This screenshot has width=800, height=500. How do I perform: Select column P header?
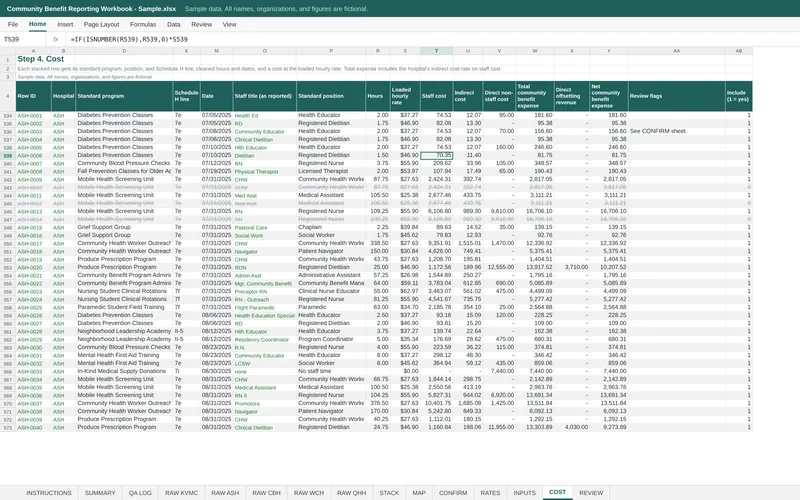pyautogui.click(x=331, y=51)
